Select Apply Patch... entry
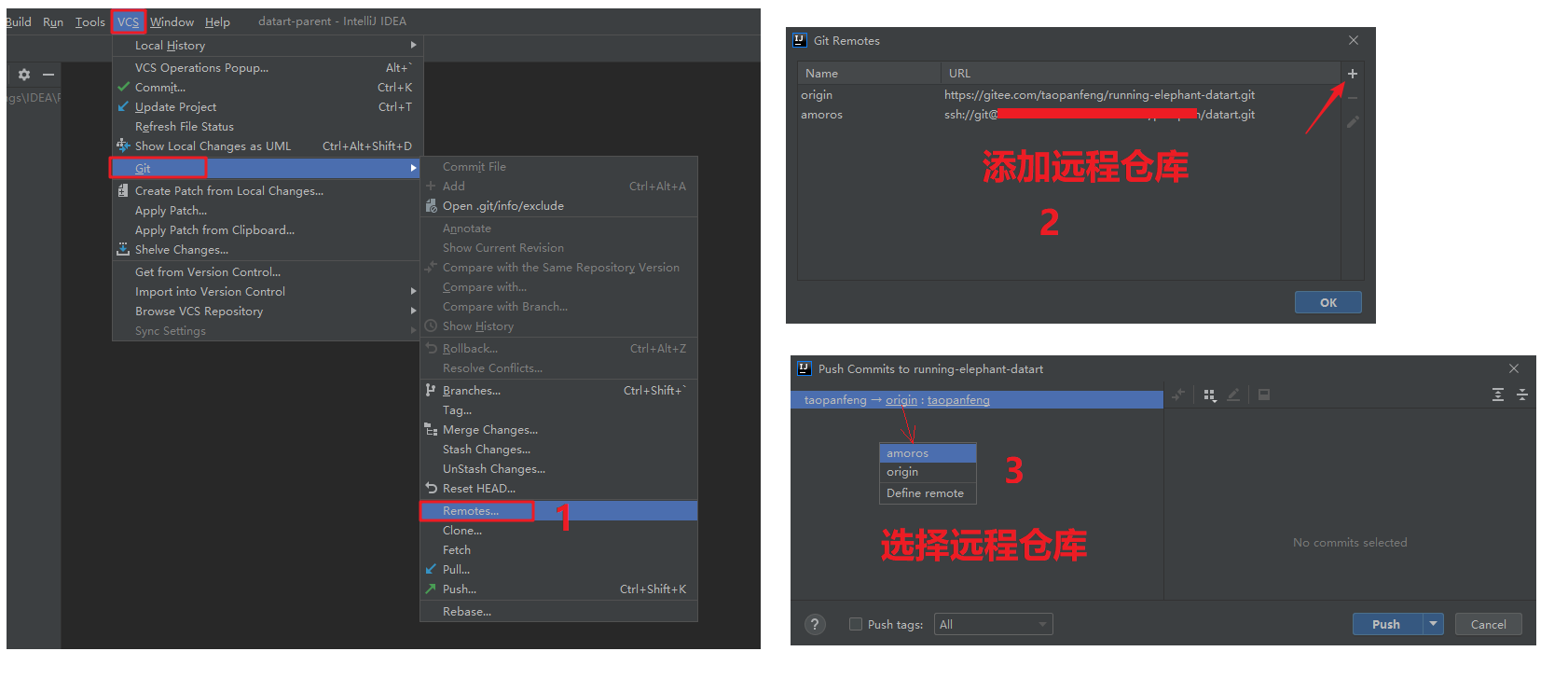The image size is (1568, 679). pos(267,210)
